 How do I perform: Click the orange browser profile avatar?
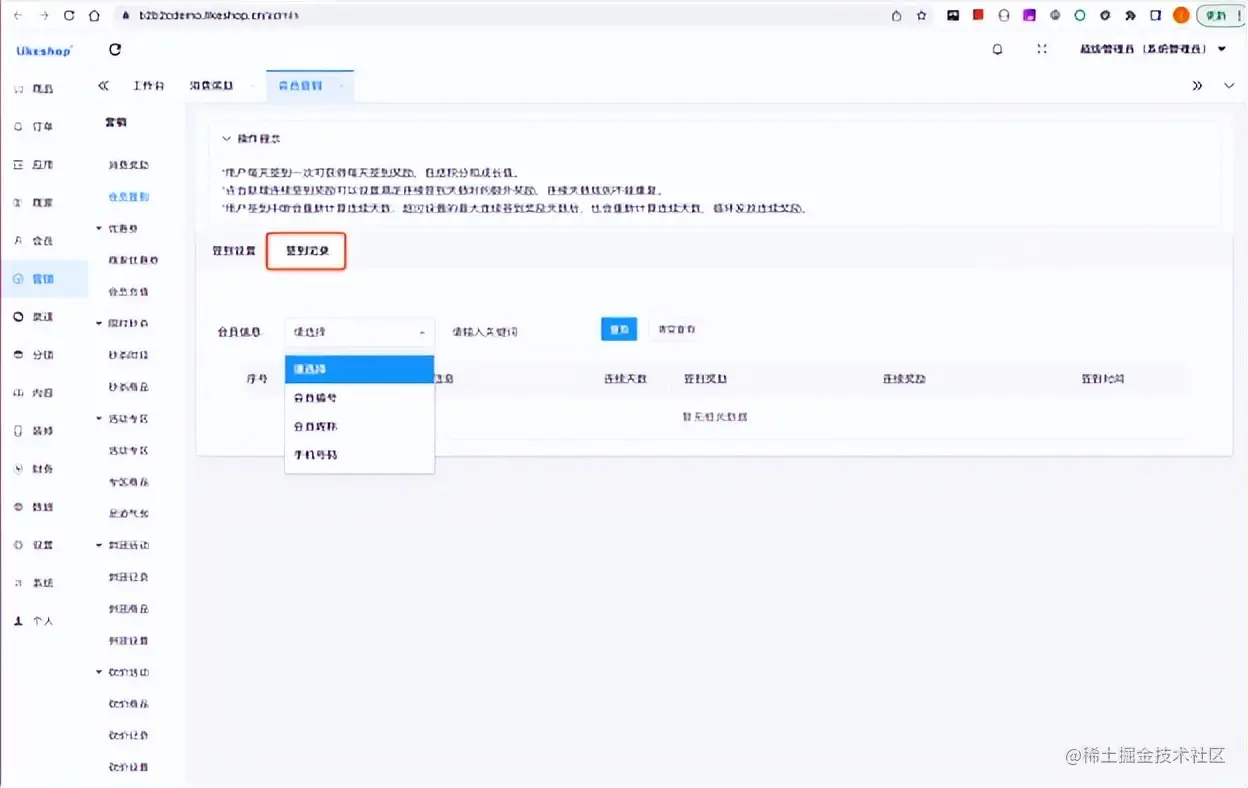click(1181, 15)
